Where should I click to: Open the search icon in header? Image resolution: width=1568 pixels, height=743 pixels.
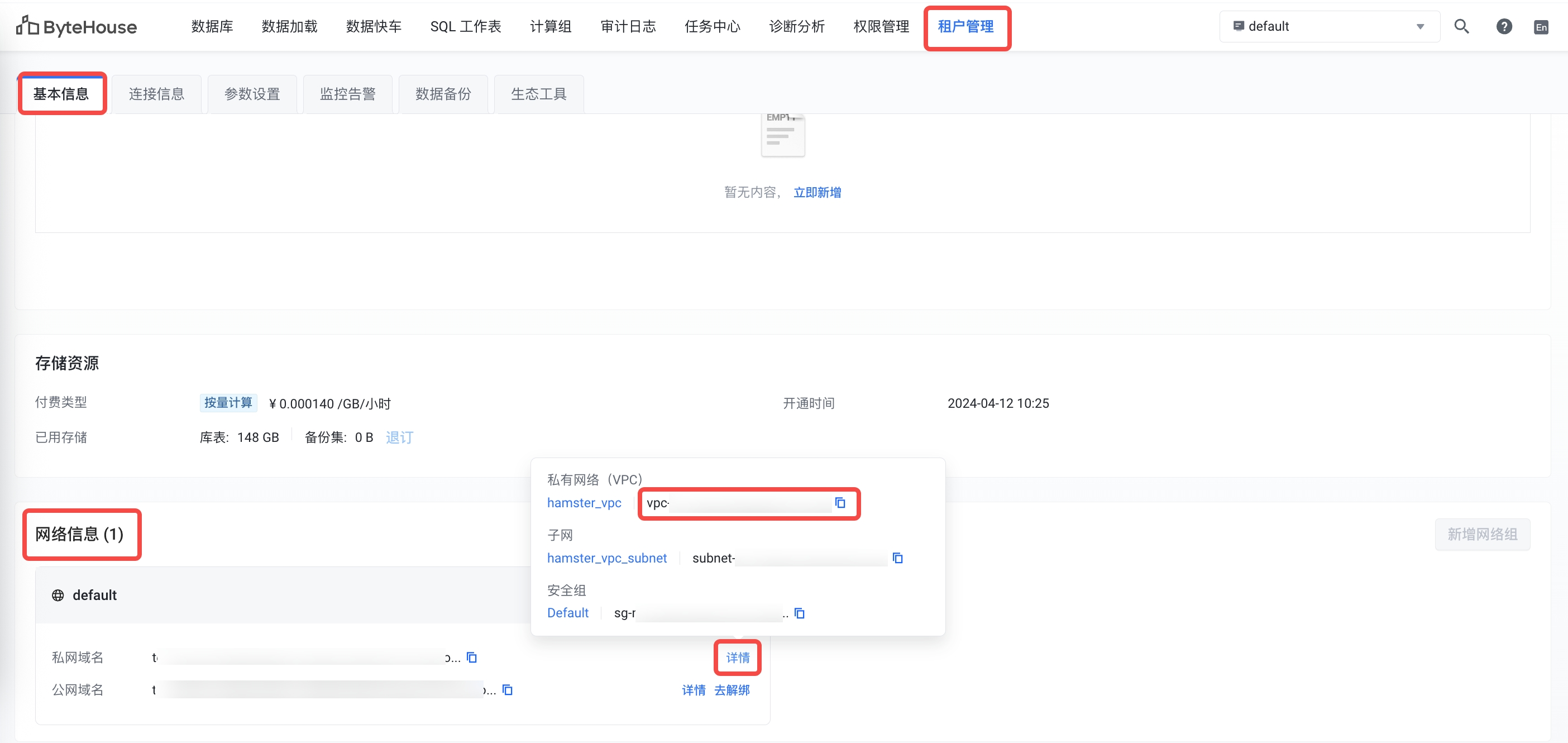coord(1461,26)
